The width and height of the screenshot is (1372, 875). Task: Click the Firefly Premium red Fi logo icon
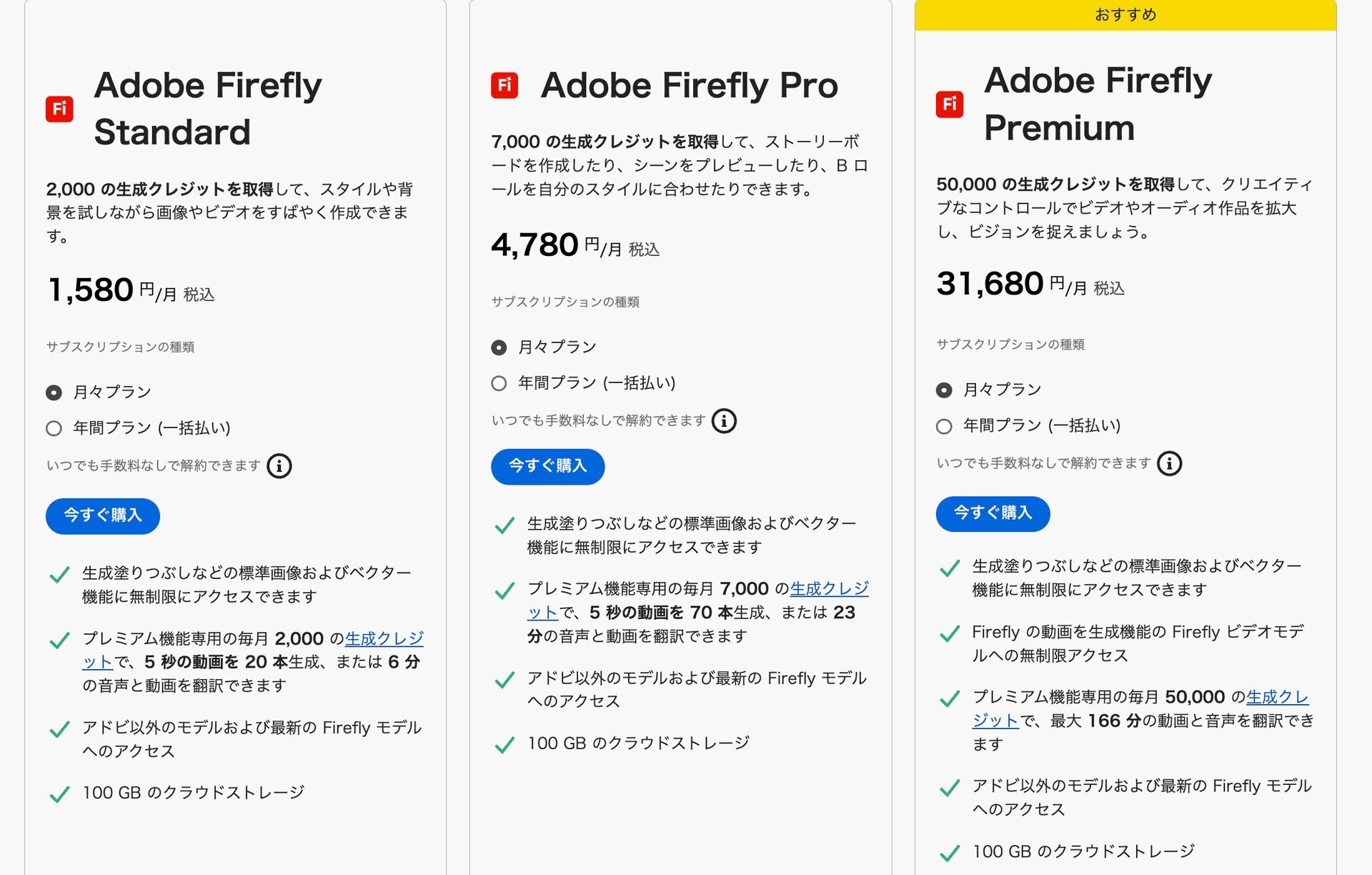[x=950, y=104]
